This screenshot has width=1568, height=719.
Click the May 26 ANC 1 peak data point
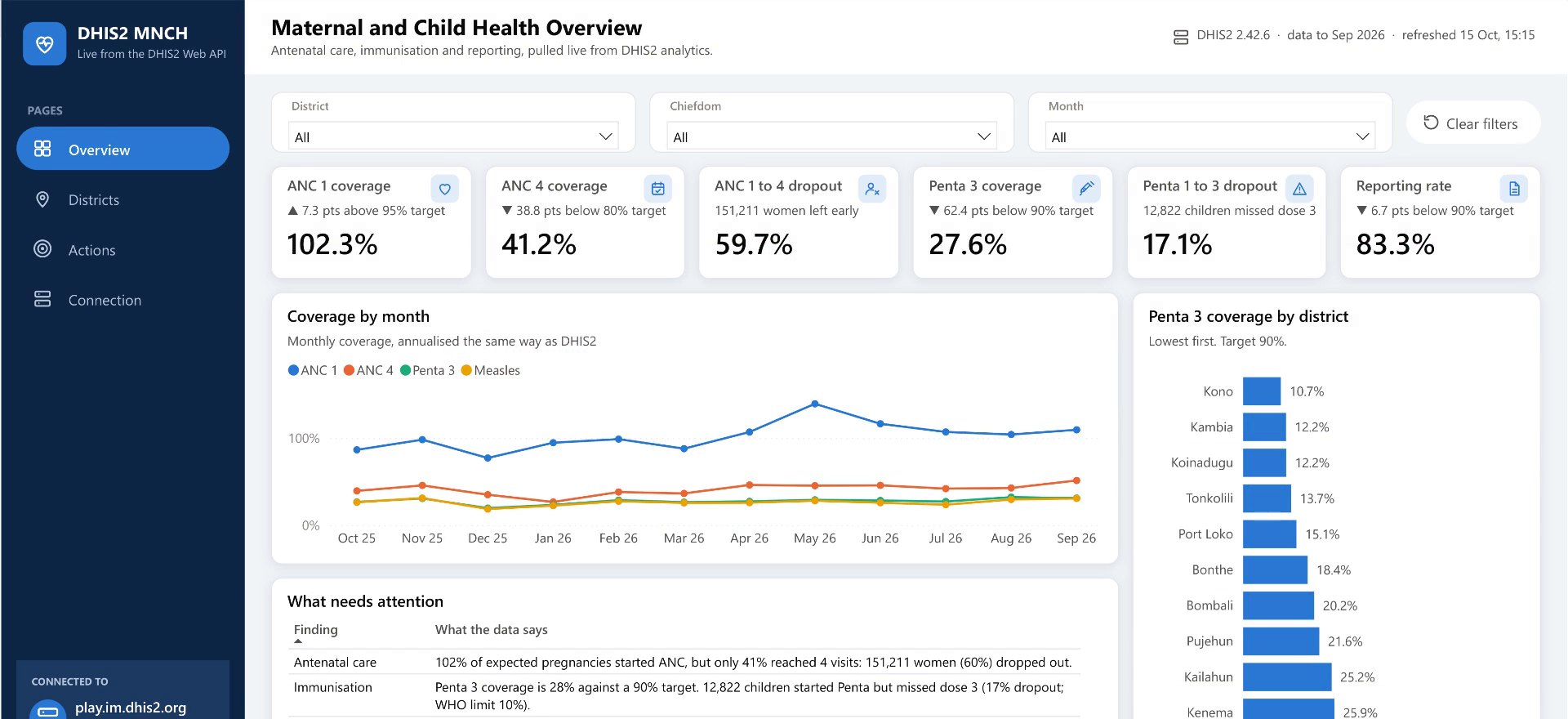coord(815,404)
